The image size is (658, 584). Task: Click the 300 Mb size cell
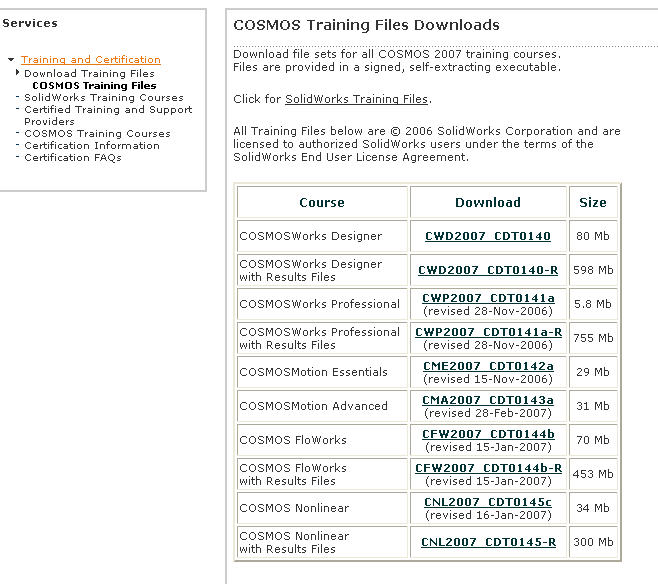(x=593, y=542)
